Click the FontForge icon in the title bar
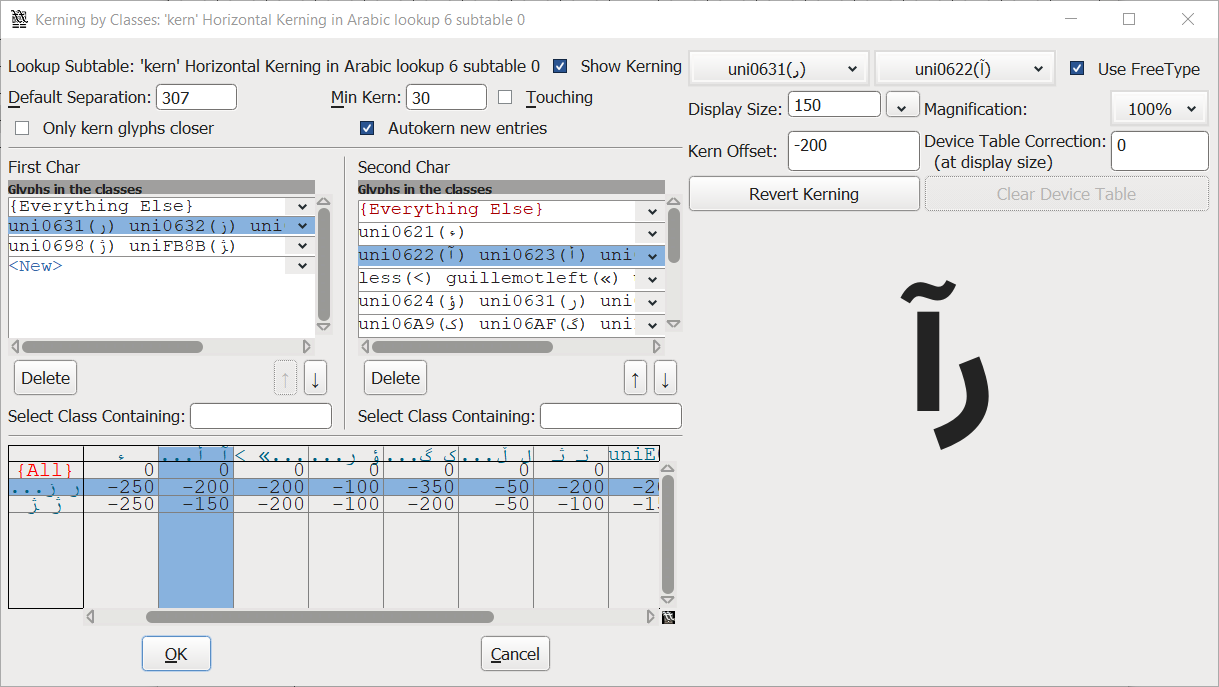This screenshot has height=687, width=1219. [19, 19]
